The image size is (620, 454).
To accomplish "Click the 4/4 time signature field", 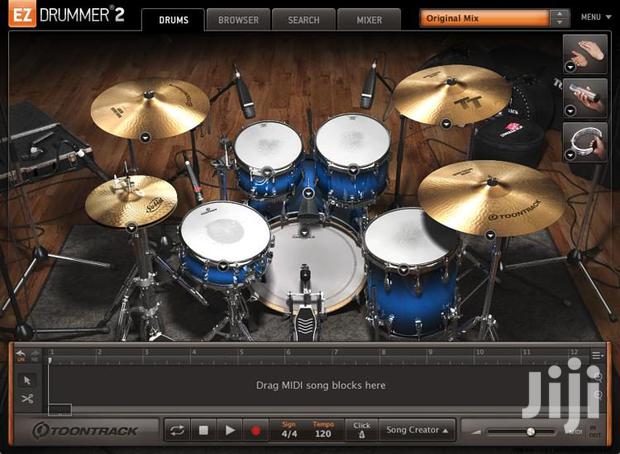I will (x=289, y=434).
